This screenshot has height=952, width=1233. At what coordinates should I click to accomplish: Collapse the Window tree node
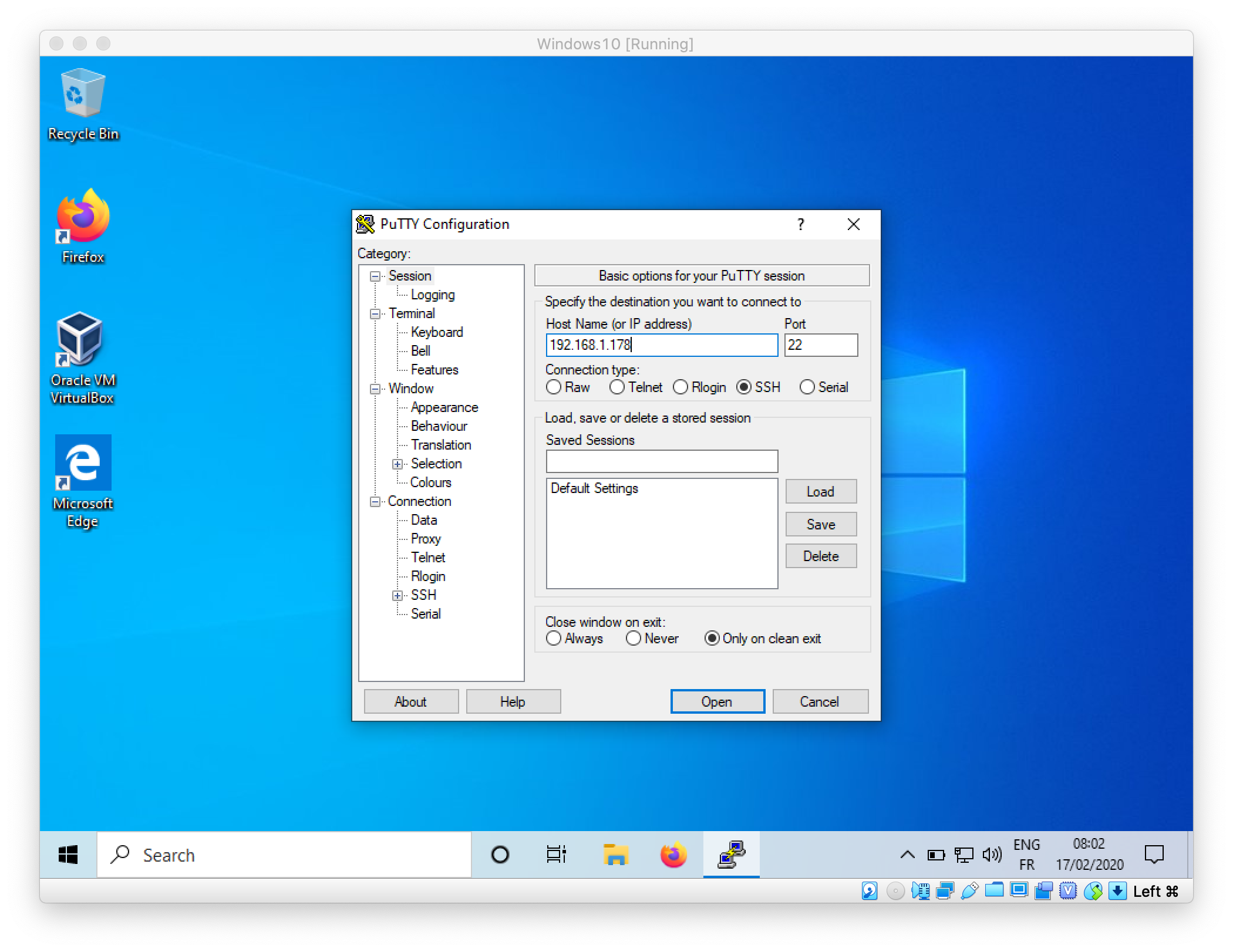coord(375,389)
